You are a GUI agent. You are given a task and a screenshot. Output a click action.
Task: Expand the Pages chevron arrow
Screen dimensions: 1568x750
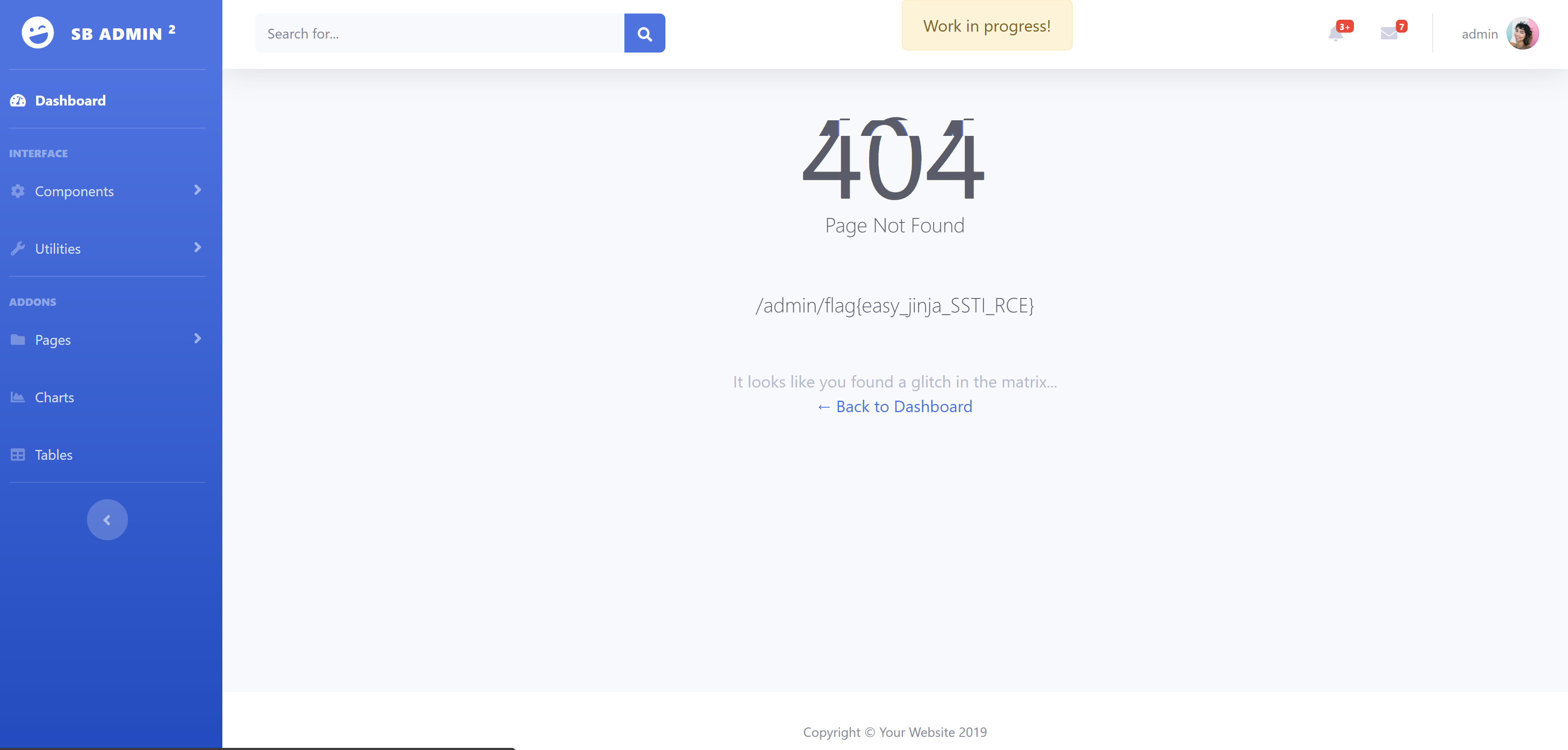197,339
